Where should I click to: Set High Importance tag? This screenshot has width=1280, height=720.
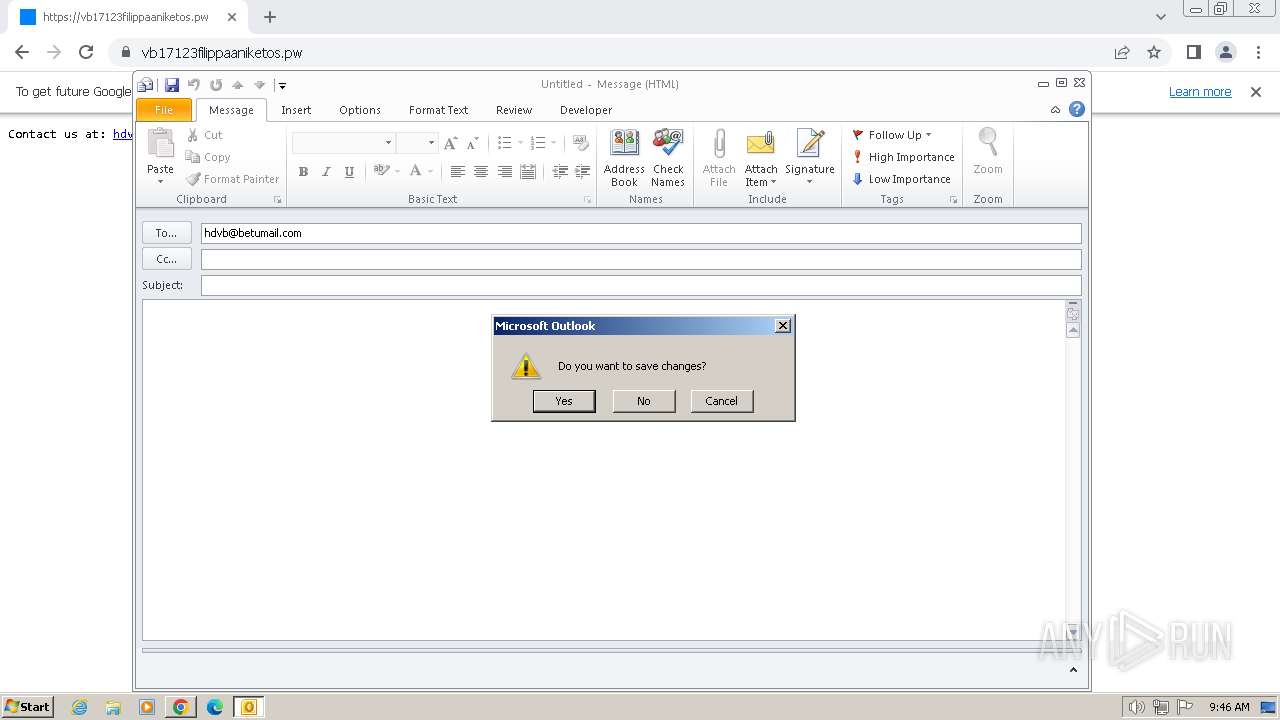click(904, 157)
